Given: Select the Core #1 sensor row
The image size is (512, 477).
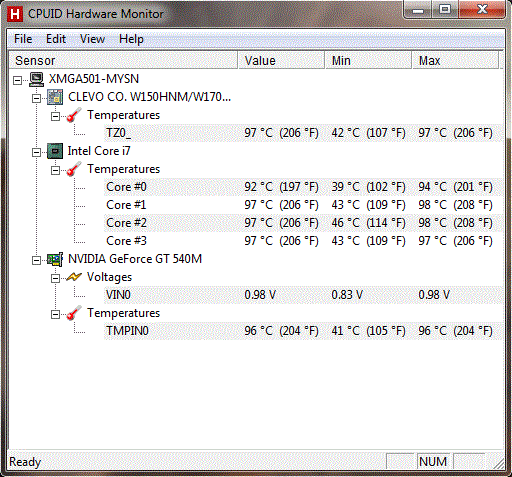Looking at the screenshot, I should click(x=303, y=205).
